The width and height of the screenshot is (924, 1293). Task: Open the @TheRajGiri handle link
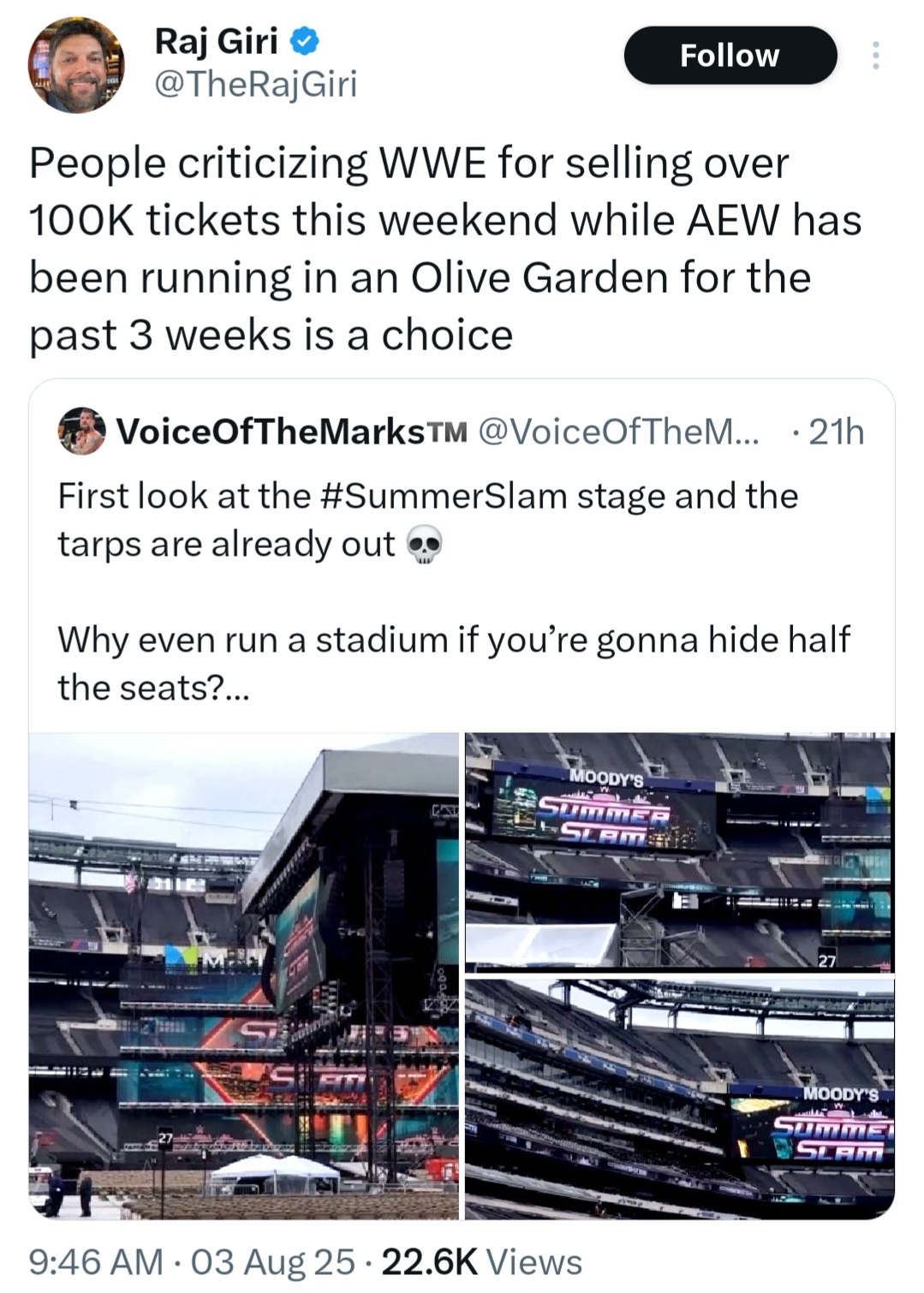(255, 84)
